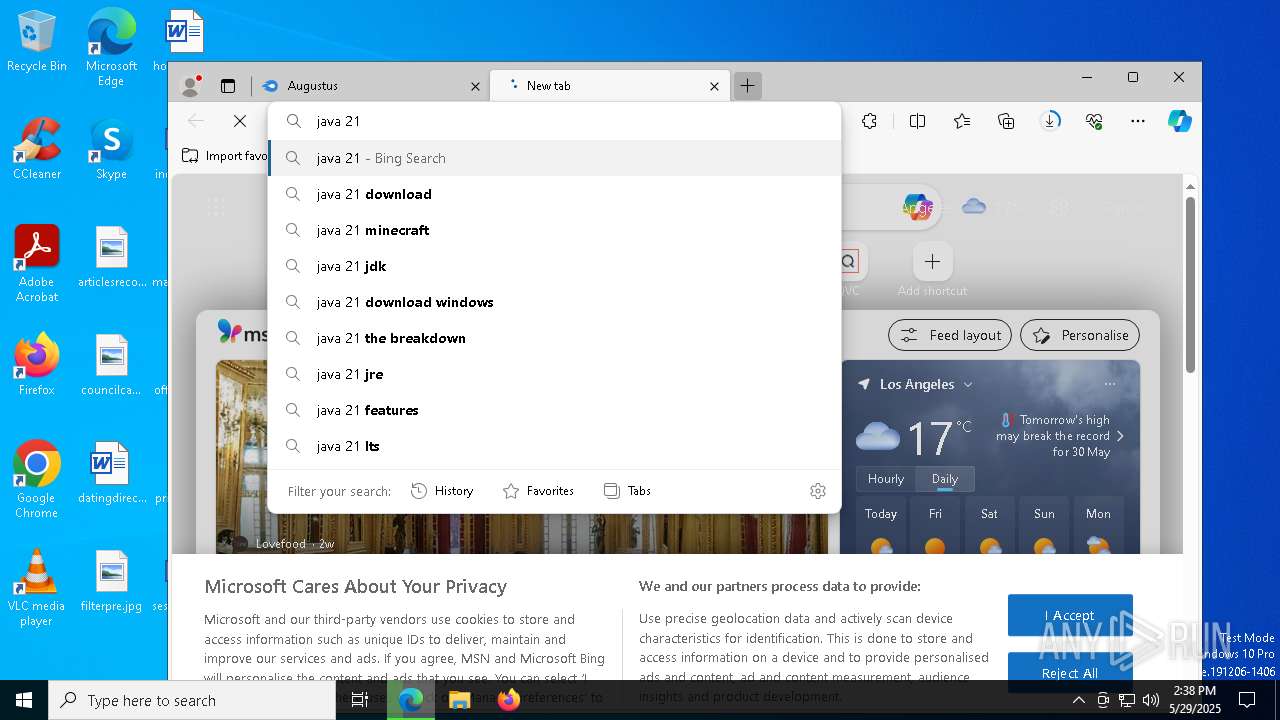Choose suggestion java 21 features
Screen dimensions: 1280x720
click(555, 410)
